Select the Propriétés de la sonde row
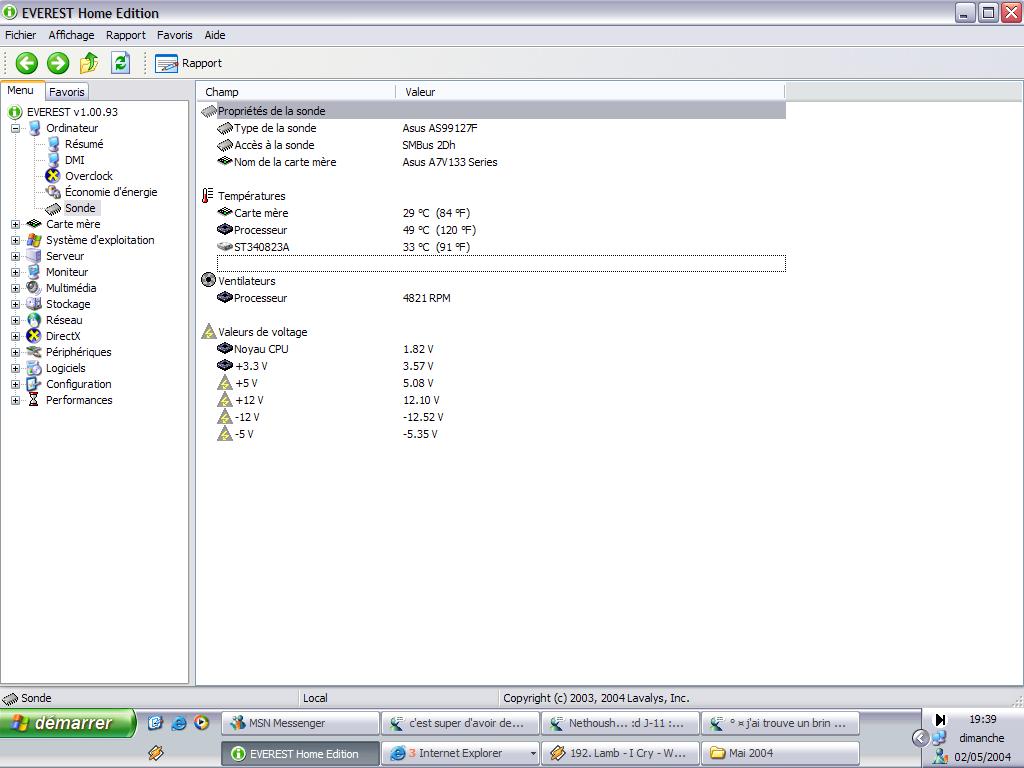Image resolution: width=1024 pixels, height=768 pixels. pyautogui.click(x=492, y=111)
